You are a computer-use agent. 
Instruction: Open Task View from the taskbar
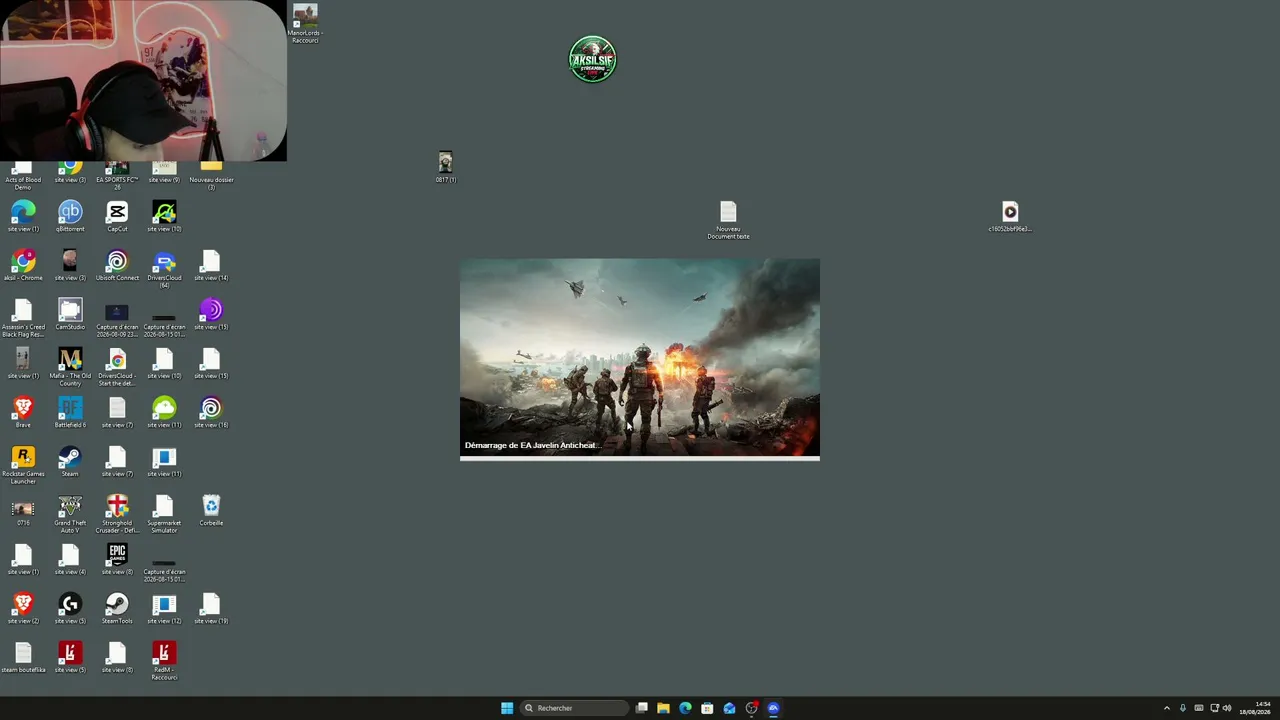point(642,708)
